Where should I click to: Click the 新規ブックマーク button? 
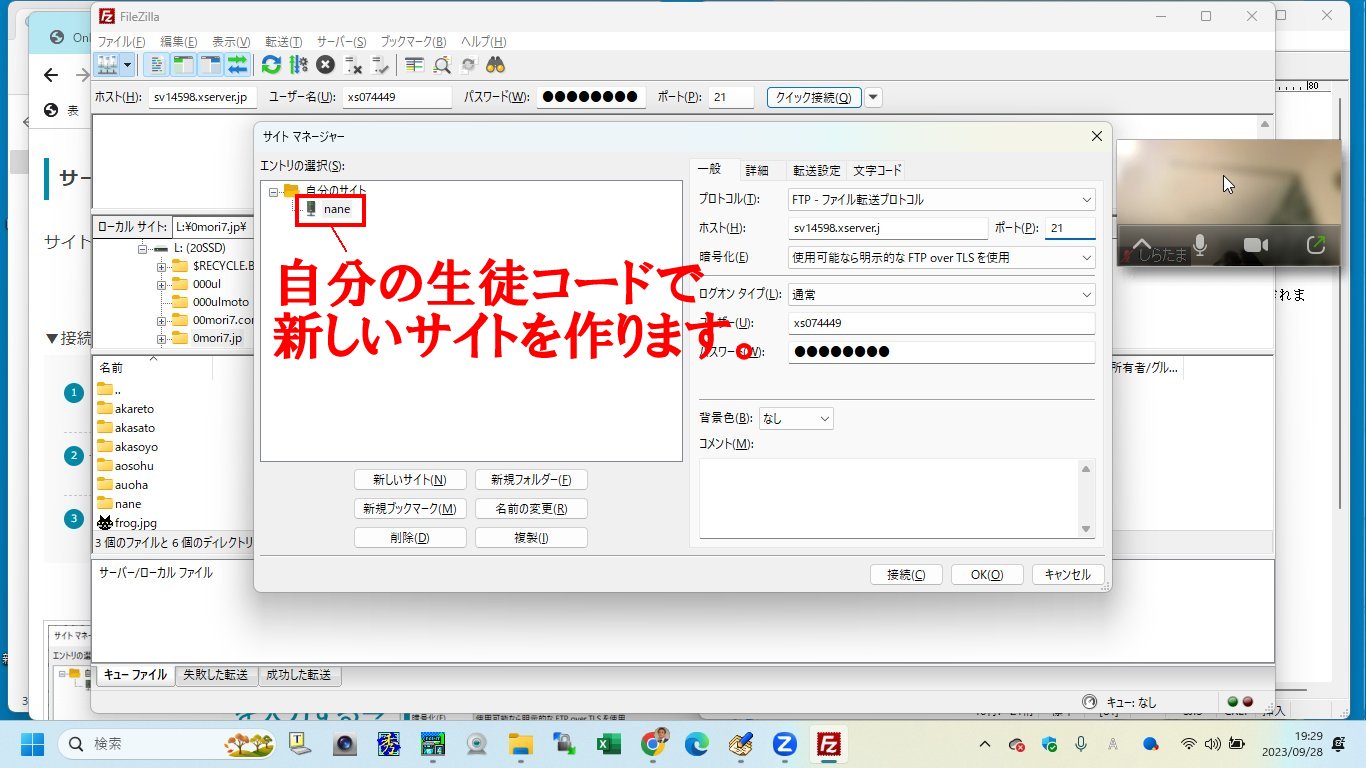(410, 509)
